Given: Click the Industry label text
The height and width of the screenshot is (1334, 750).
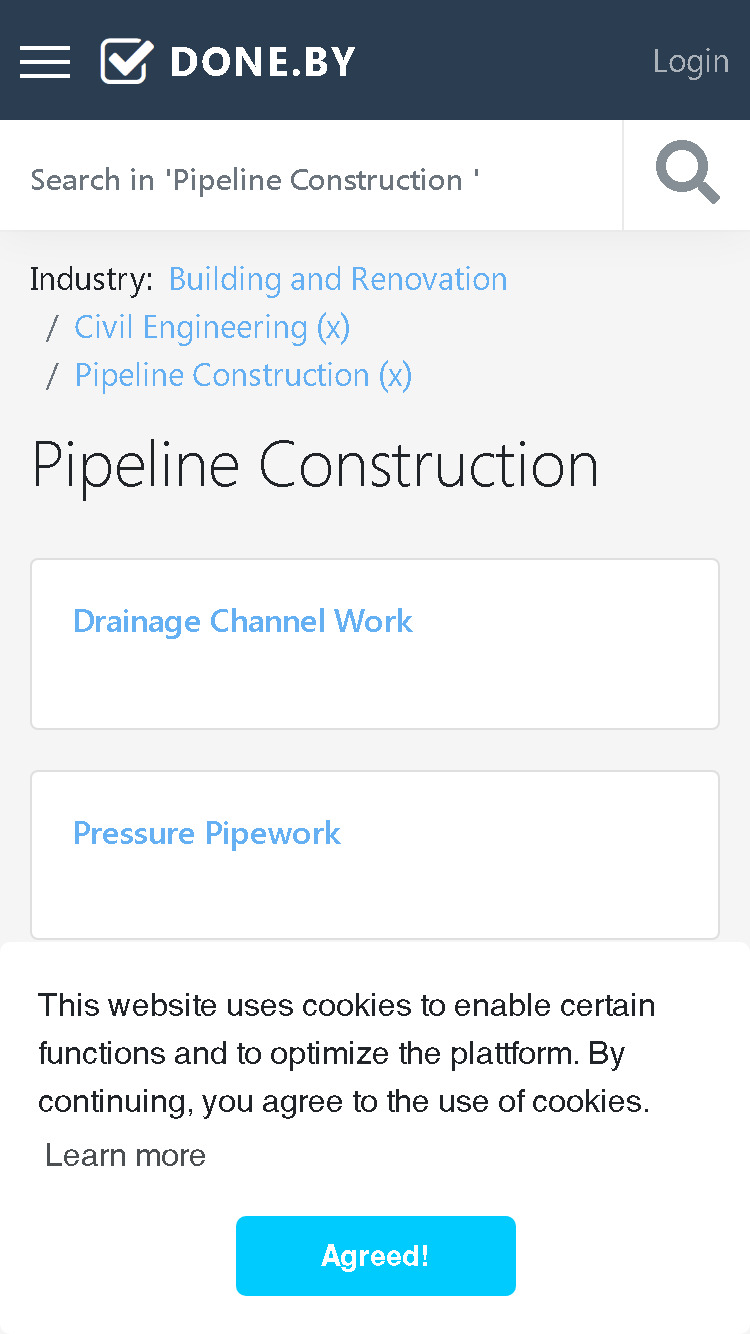Looking at the screenshot, I should pos(92,279).
